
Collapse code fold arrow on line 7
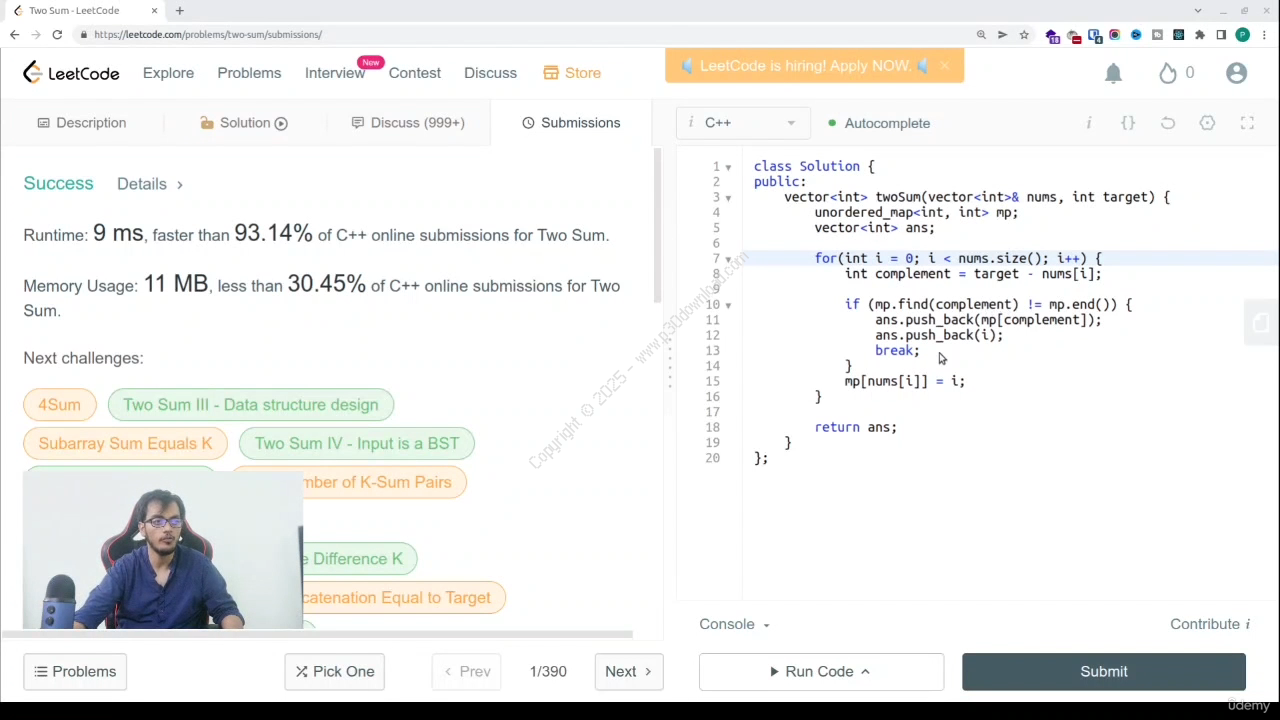(x=728, y=259)
